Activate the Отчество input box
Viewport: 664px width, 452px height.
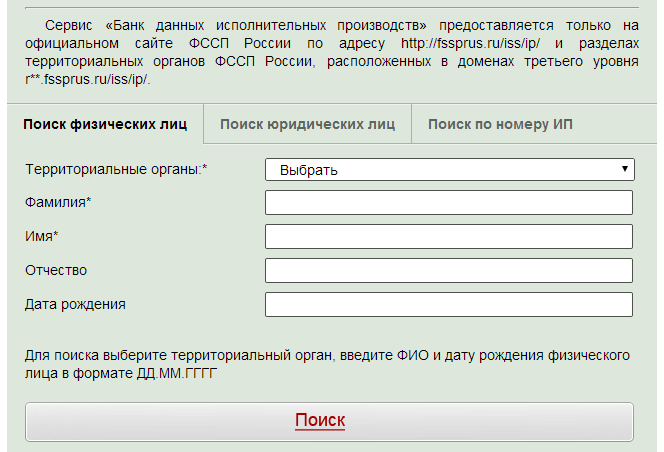[x=449, y=270]
